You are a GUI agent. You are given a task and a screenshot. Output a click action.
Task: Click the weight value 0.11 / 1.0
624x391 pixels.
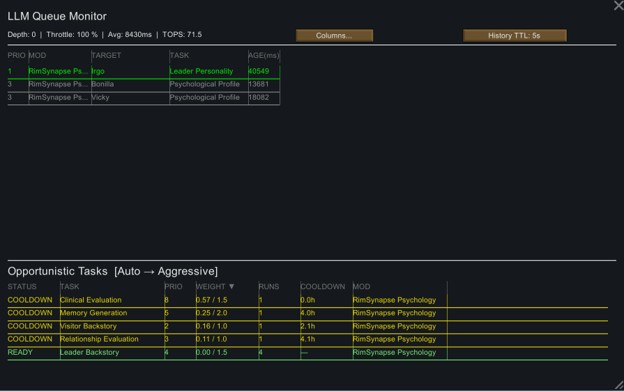tap(211, 339)
